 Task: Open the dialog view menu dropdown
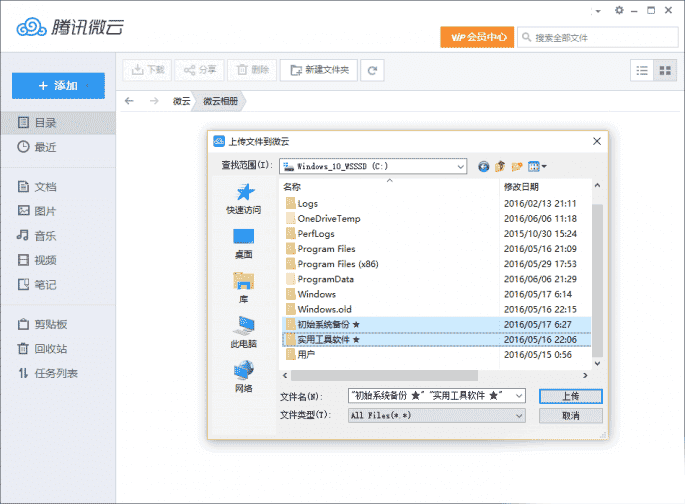pyautogui.click(x=537, y=166)
